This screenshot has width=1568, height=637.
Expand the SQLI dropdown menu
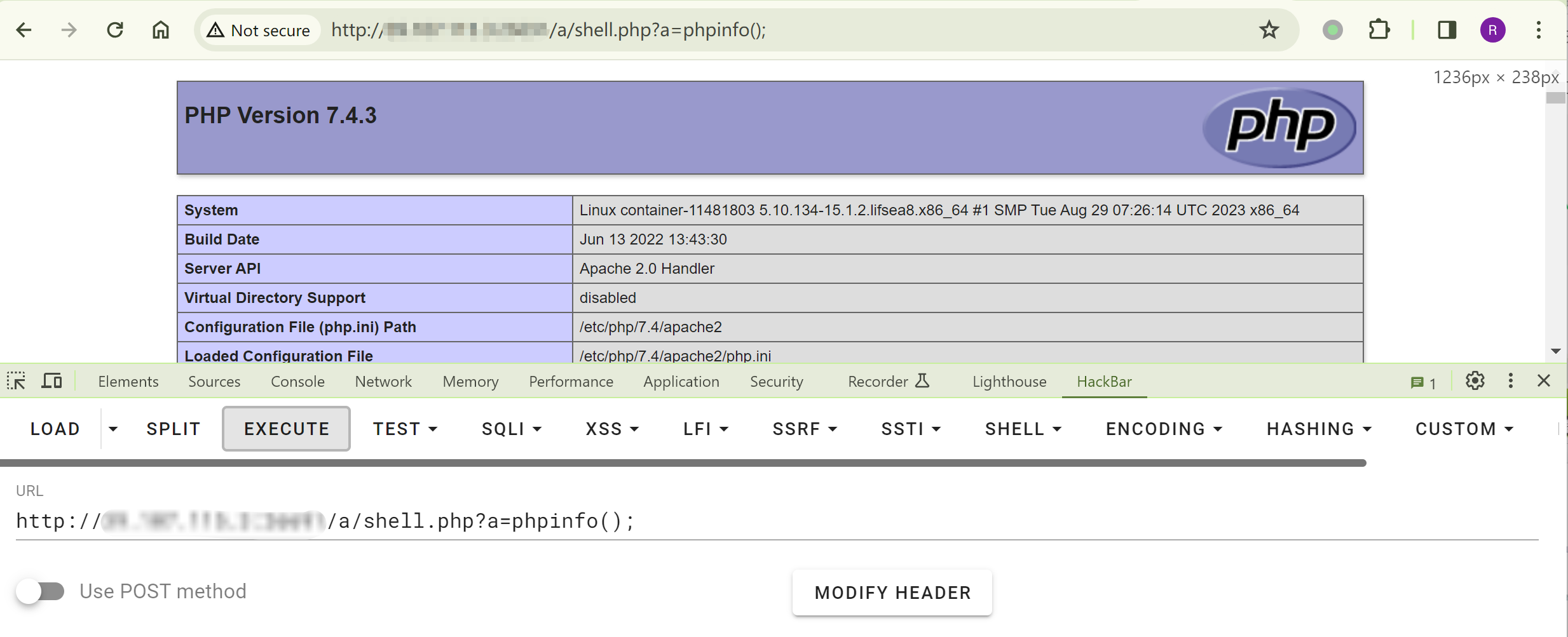511,429
